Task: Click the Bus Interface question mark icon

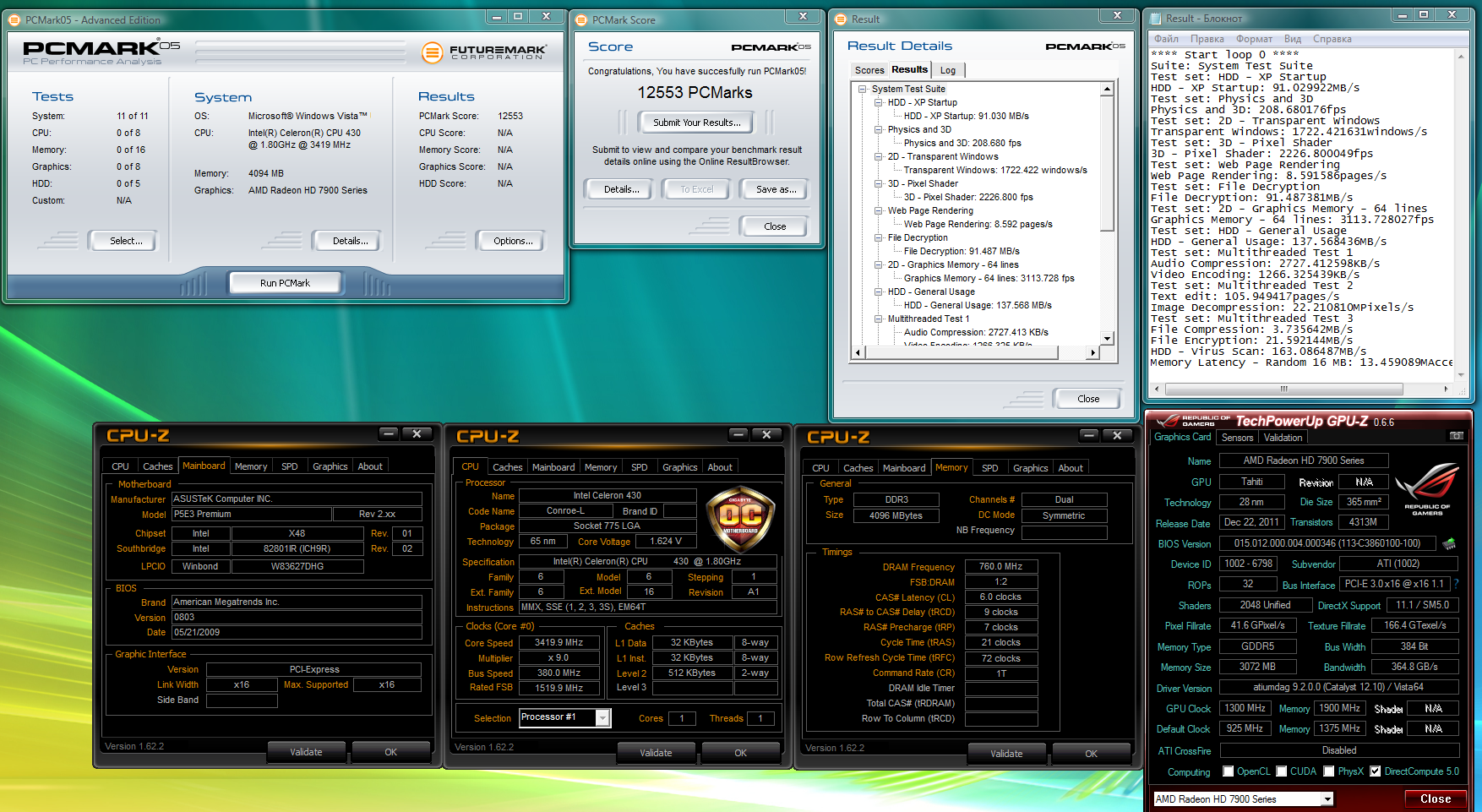Action: (1456, 584)
